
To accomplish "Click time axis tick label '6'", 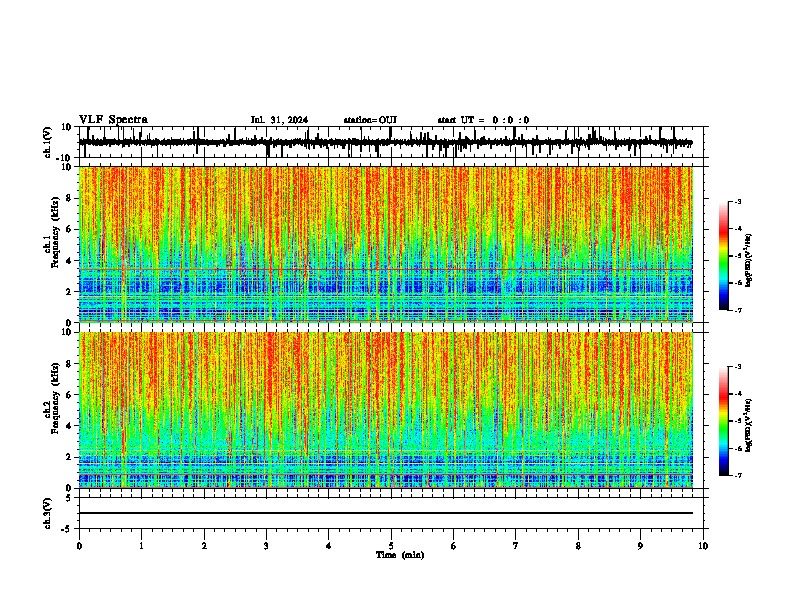I will tap(454, 546).
